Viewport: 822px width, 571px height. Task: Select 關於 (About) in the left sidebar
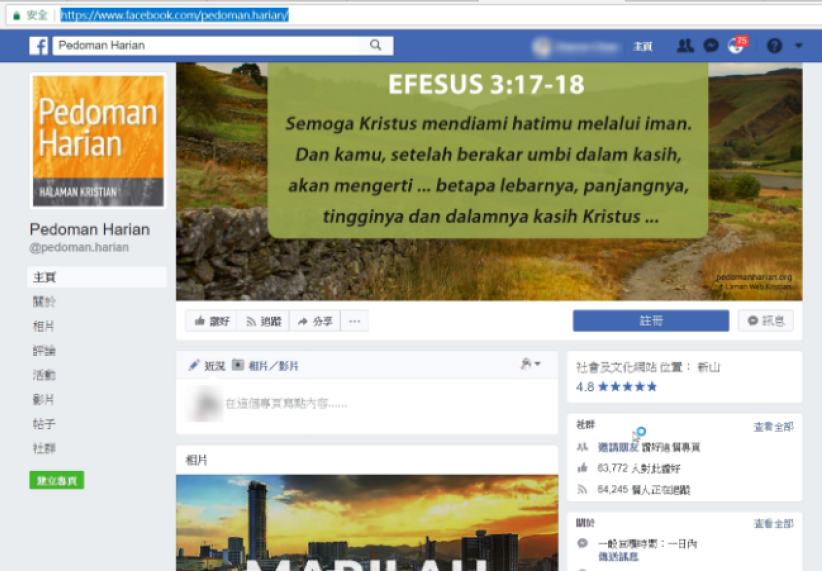(x=44, y=301)
